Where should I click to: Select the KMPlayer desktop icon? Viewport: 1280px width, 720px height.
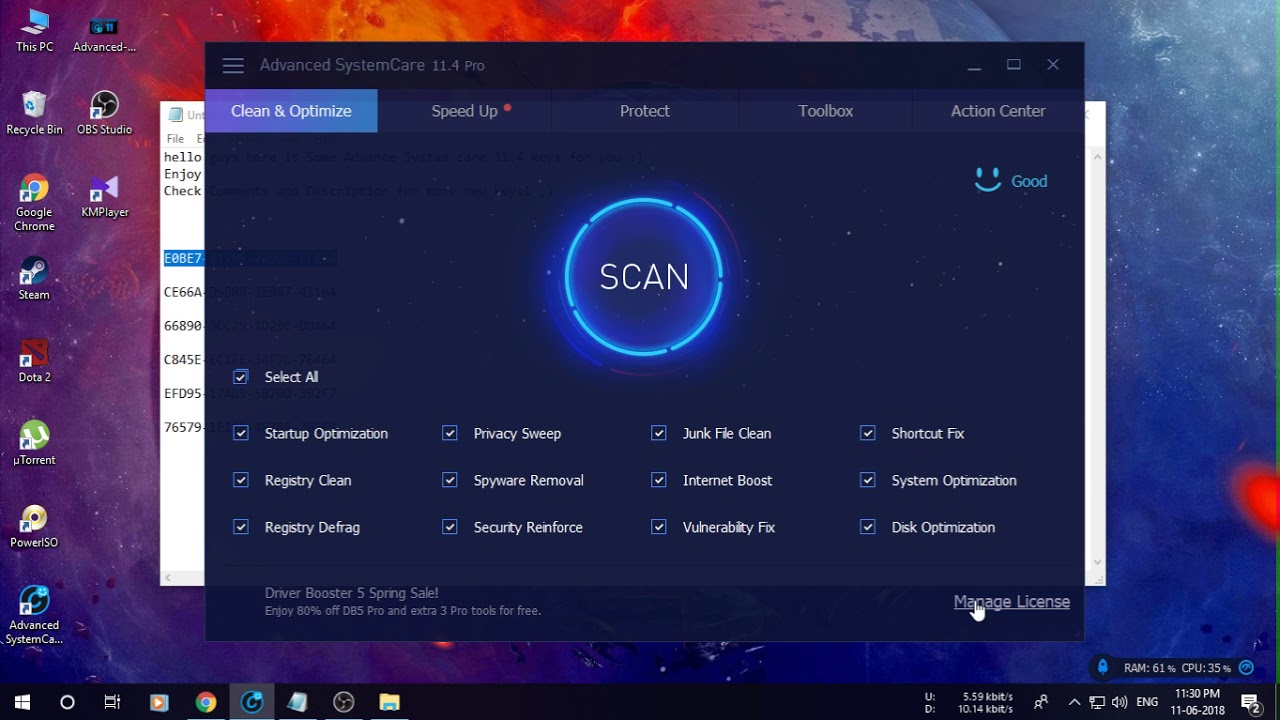pyautogui.click(x=104, y=196)
